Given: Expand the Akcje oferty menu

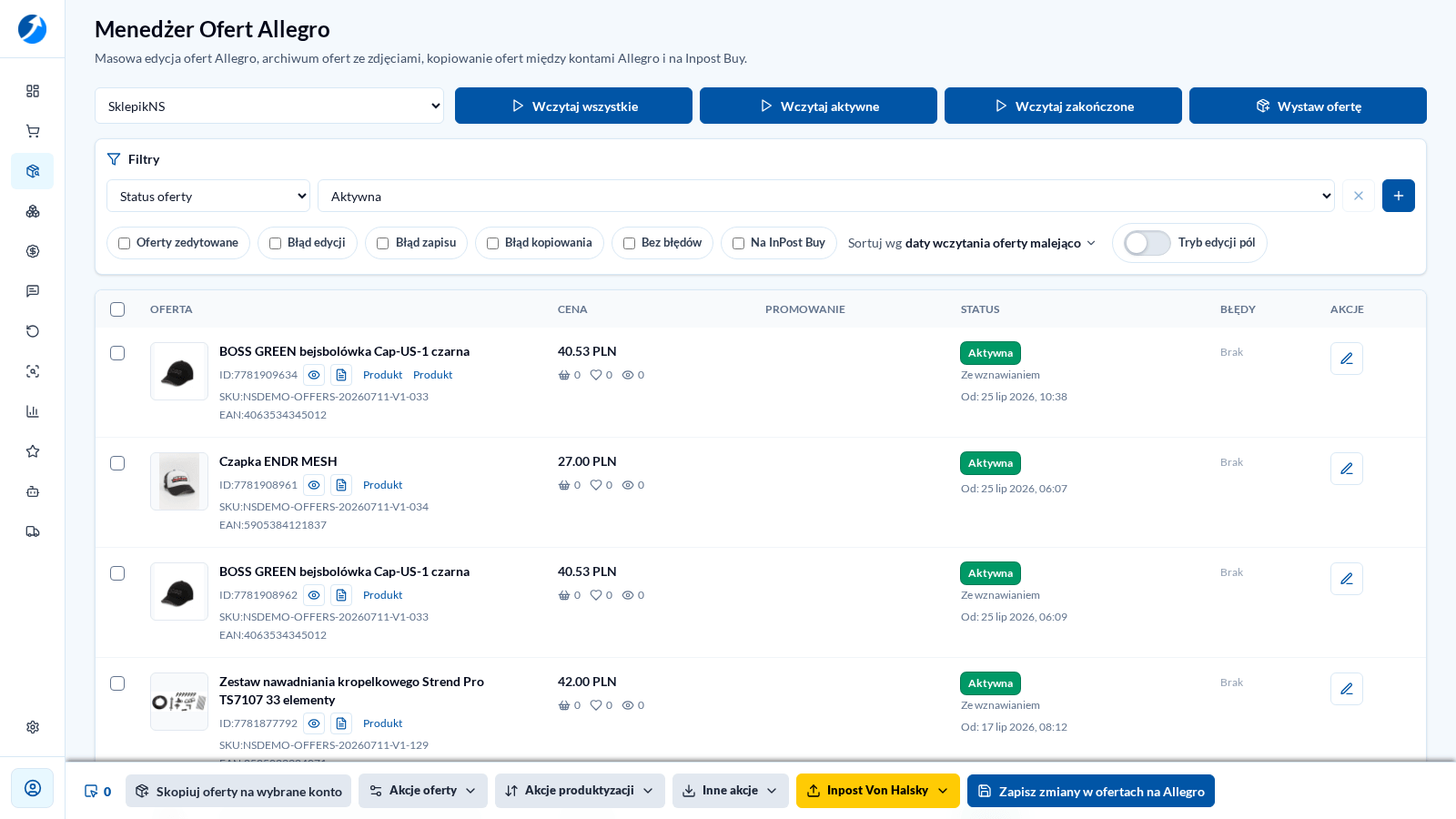Looking at the screenshot, I should [x=423, y=791].
